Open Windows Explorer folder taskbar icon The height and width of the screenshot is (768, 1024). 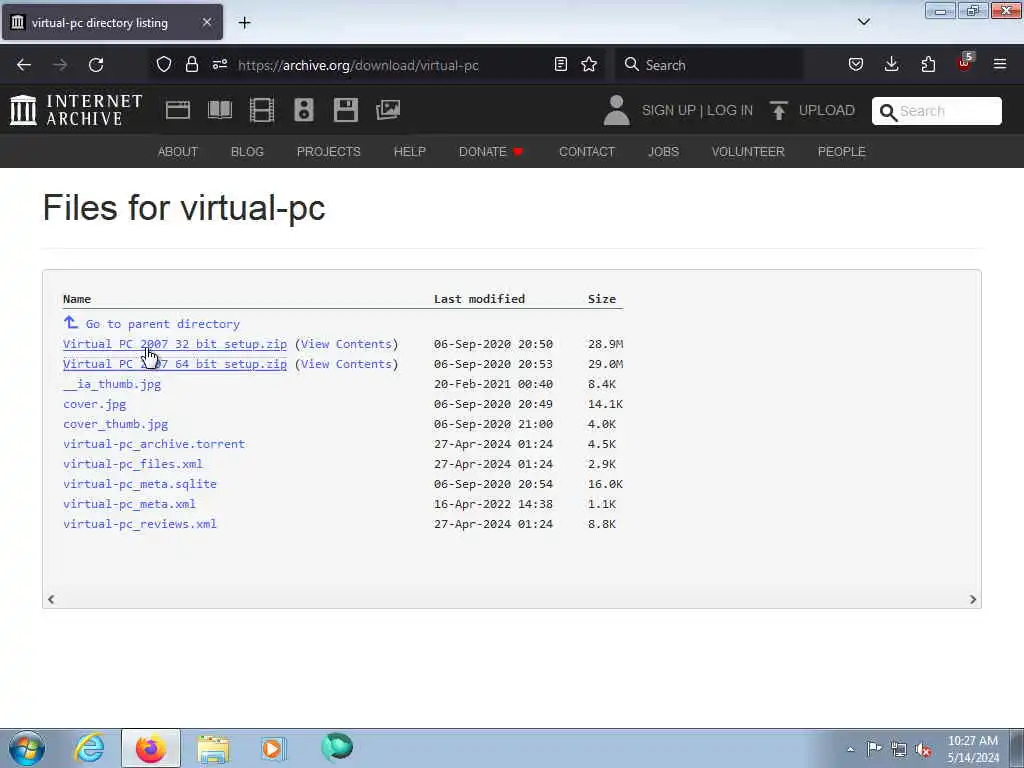(213, 748)
